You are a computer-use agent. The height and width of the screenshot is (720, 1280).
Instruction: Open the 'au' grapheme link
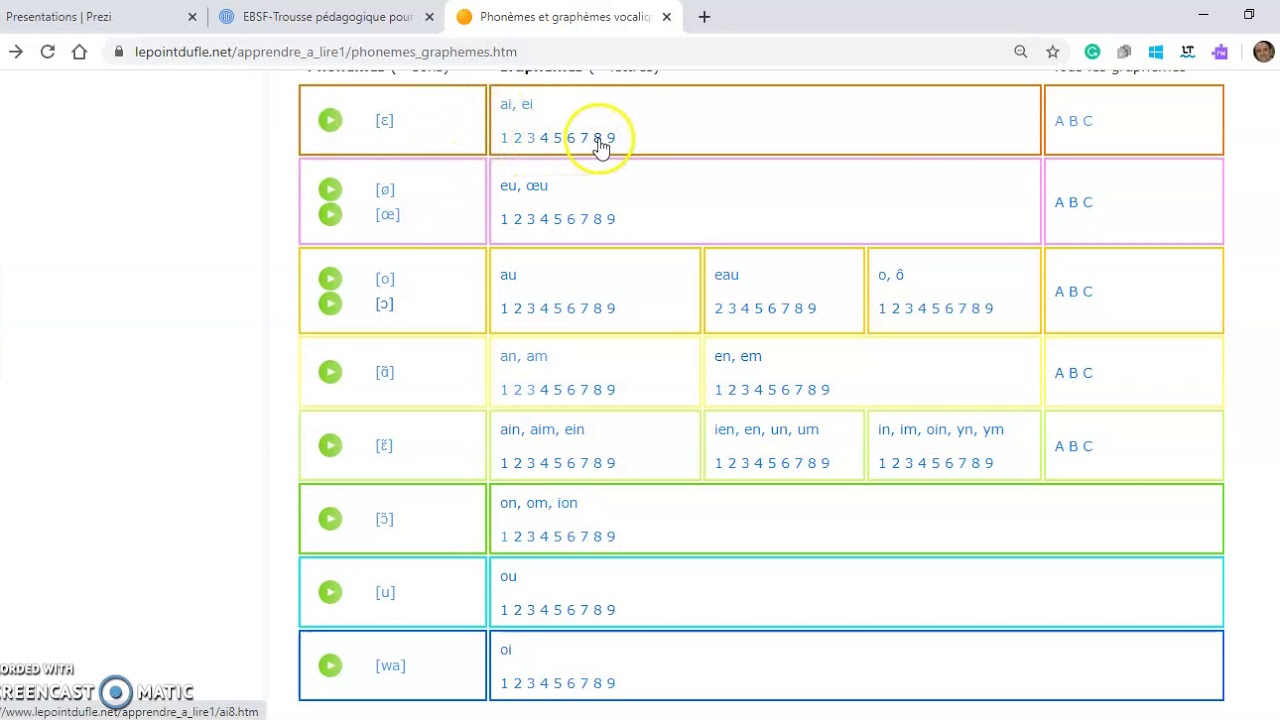pos(508,274)
